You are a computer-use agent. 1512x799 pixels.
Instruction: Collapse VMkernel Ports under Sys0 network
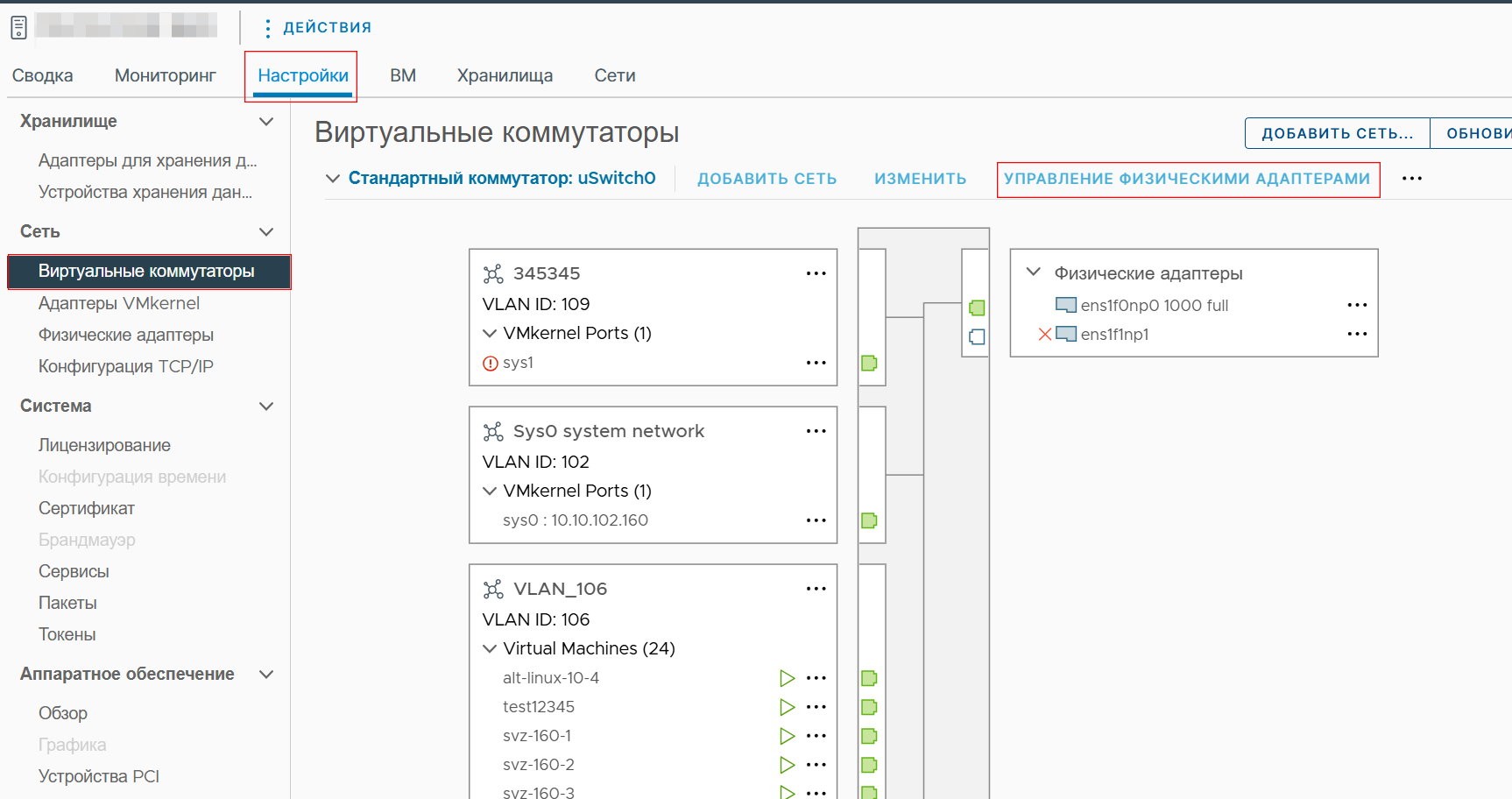click(x=490, y=491)
